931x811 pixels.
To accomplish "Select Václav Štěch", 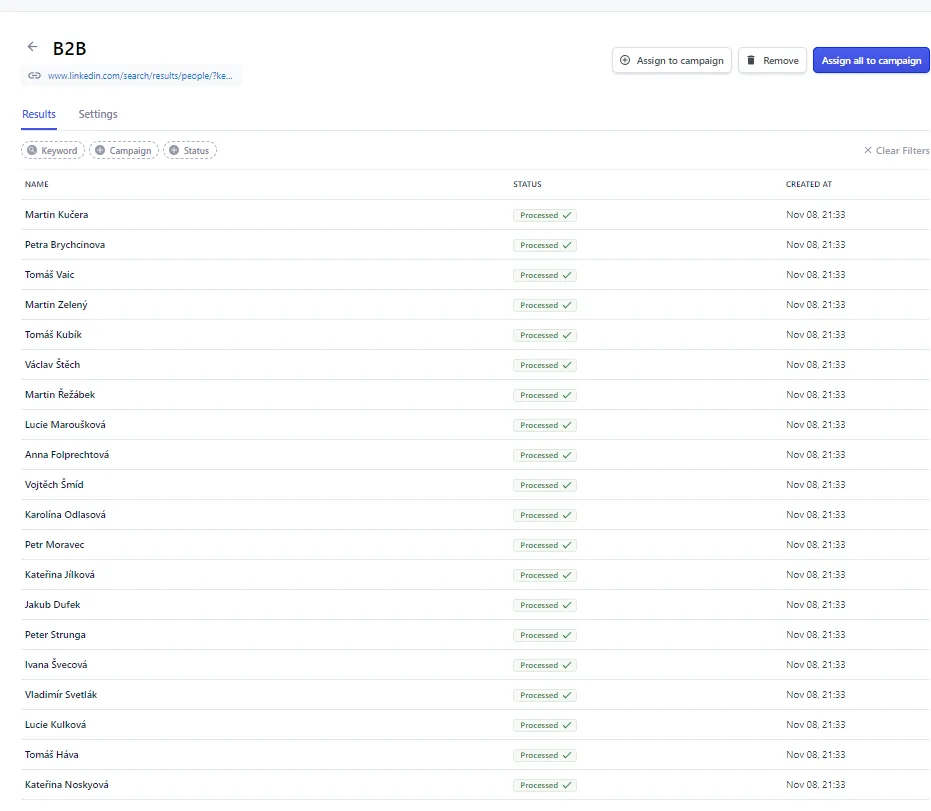I will point(52,365).
